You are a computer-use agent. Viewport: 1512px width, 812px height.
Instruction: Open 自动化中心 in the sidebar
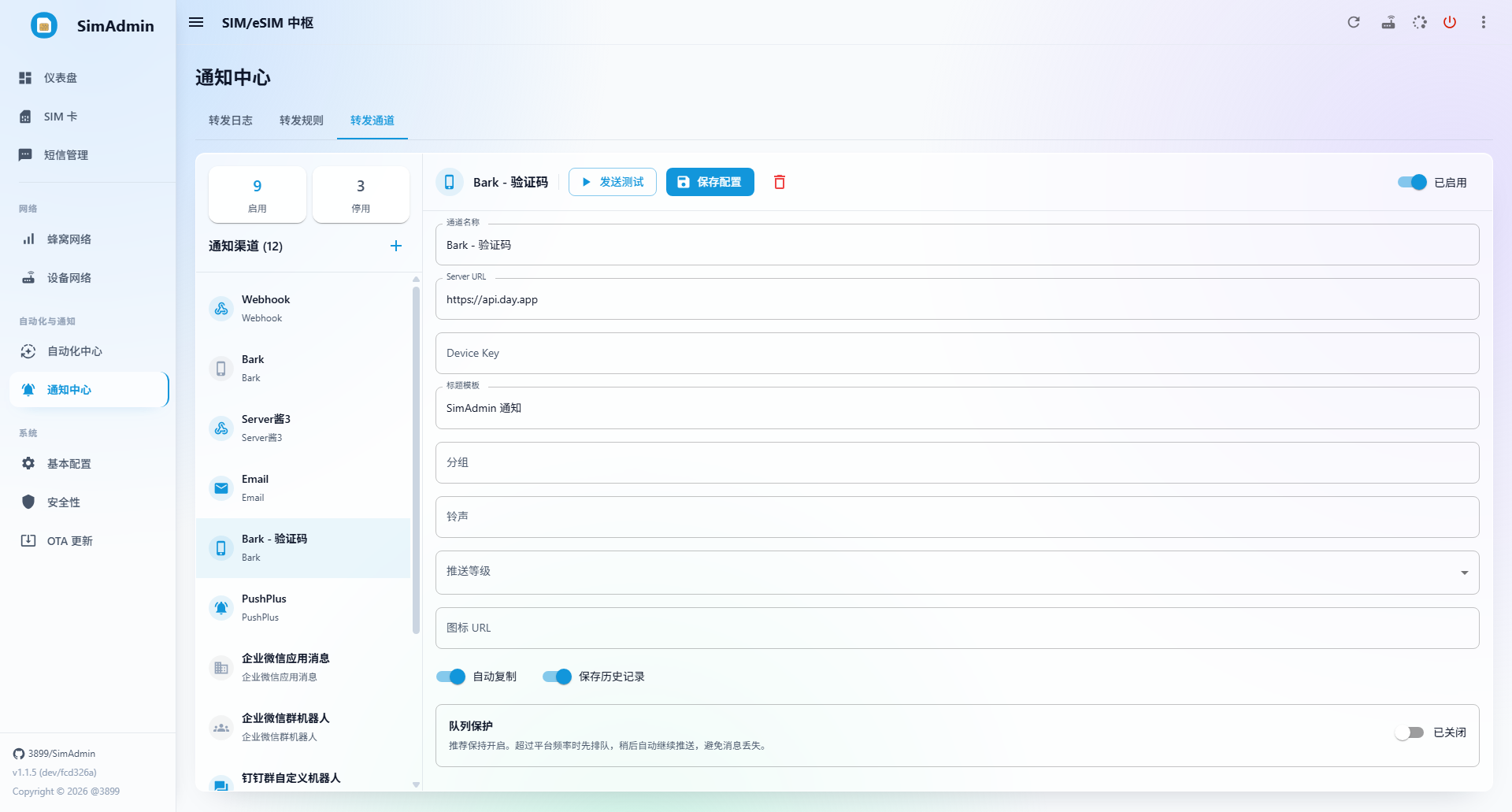pyautogui.click(x=89, y=350)
